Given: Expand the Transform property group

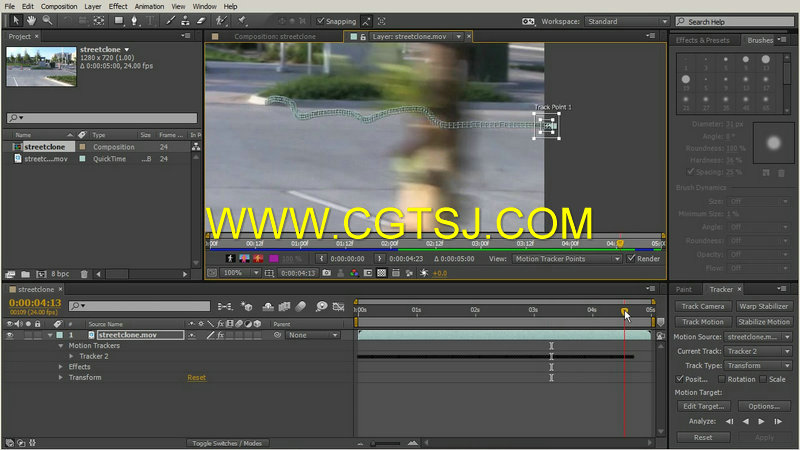Looking at the screenshot, I should coord(61,378).
